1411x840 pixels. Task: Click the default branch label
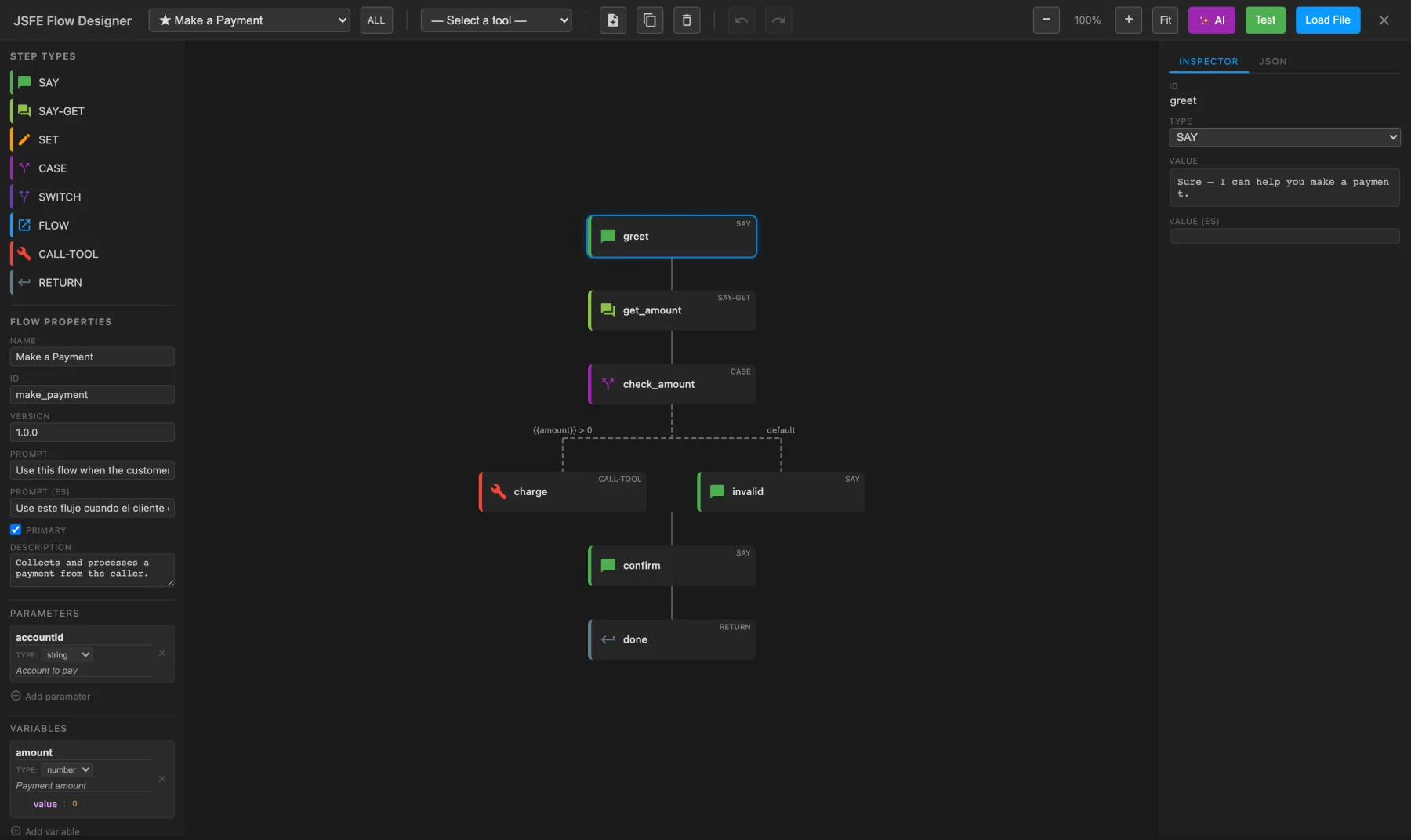click(780, 430)
